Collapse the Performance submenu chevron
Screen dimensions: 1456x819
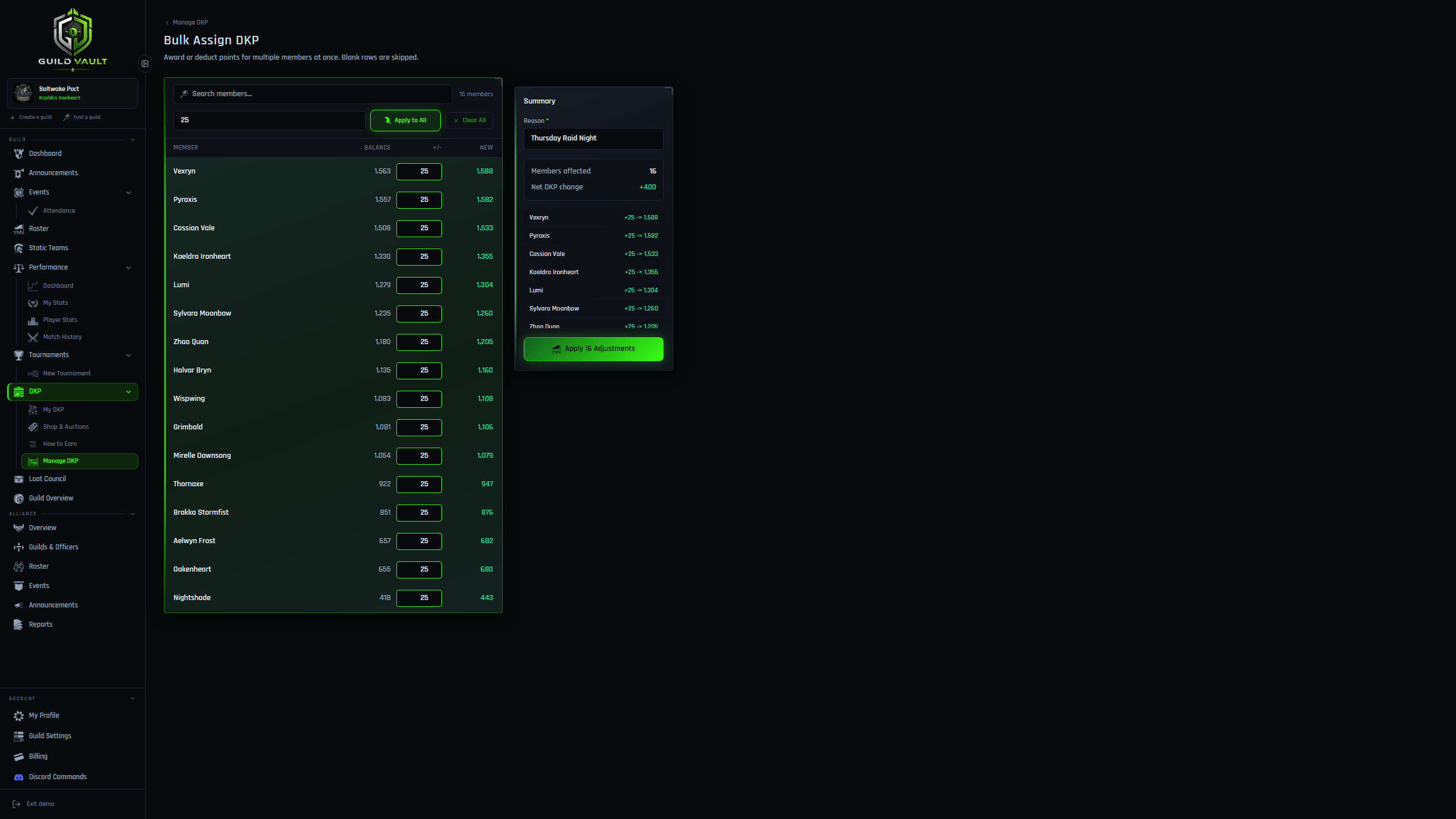129,267
